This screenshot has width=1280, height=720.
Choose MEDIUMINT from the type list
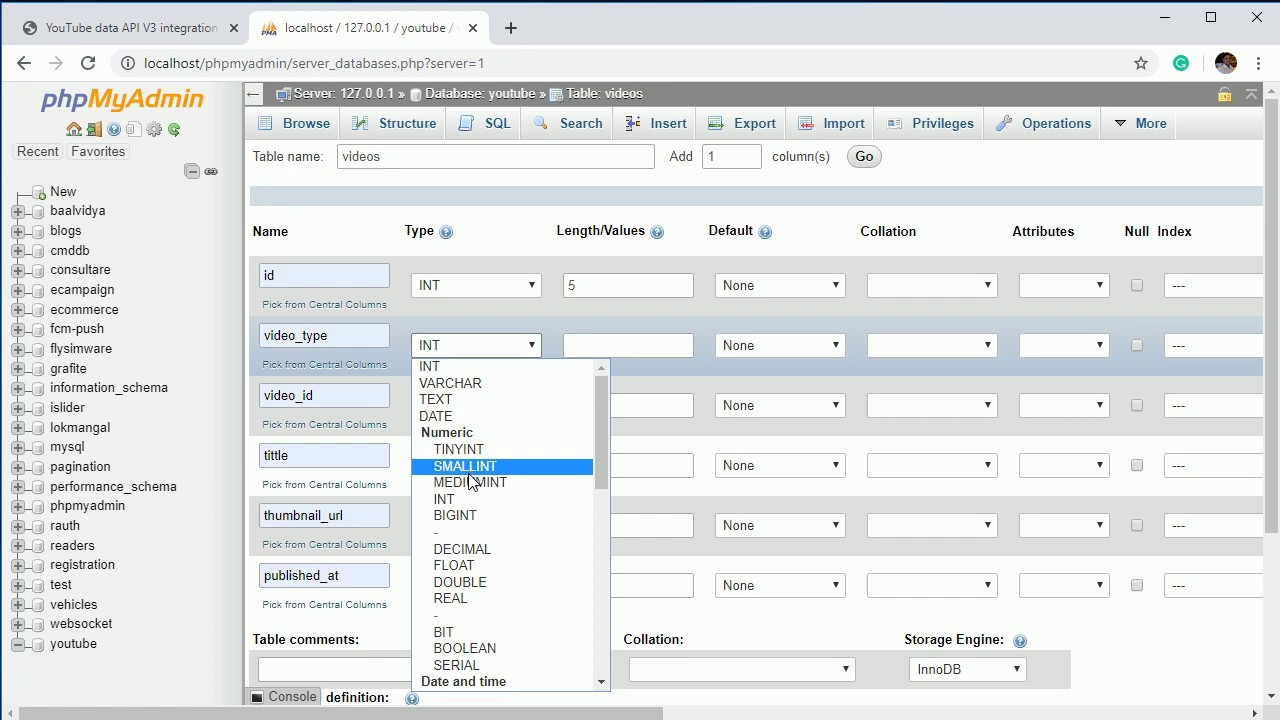tap(470, 483)
